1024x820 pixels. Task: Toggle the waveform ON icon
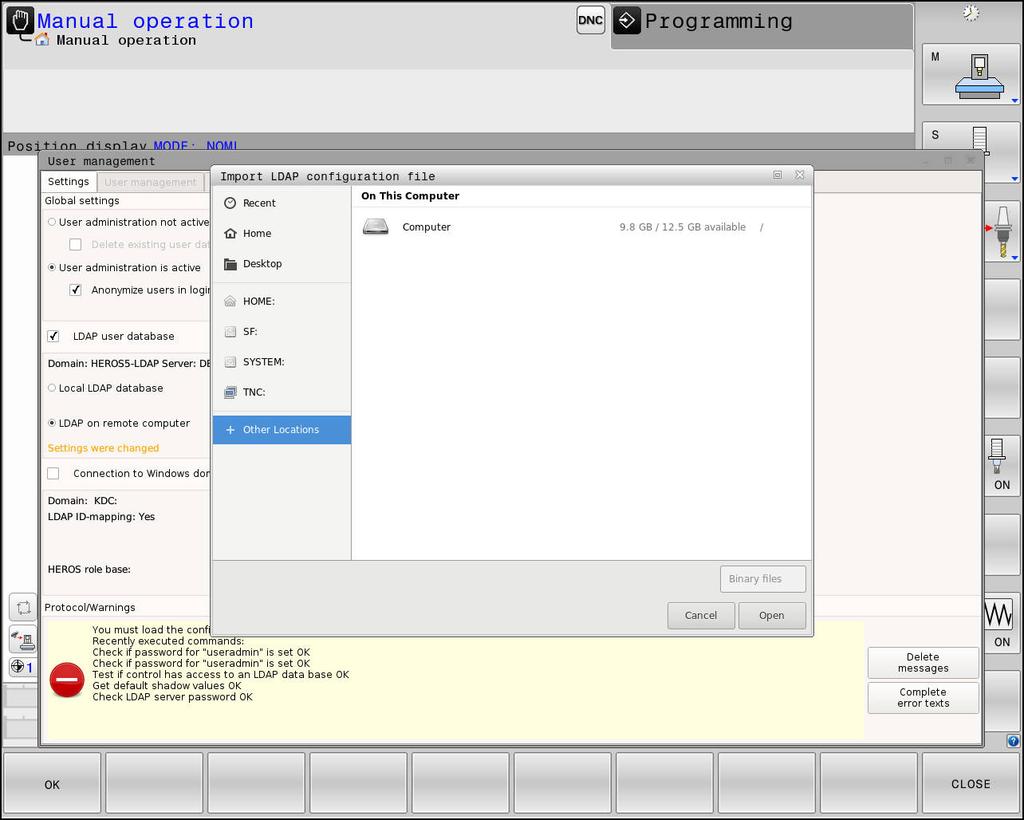point(1001,622)
